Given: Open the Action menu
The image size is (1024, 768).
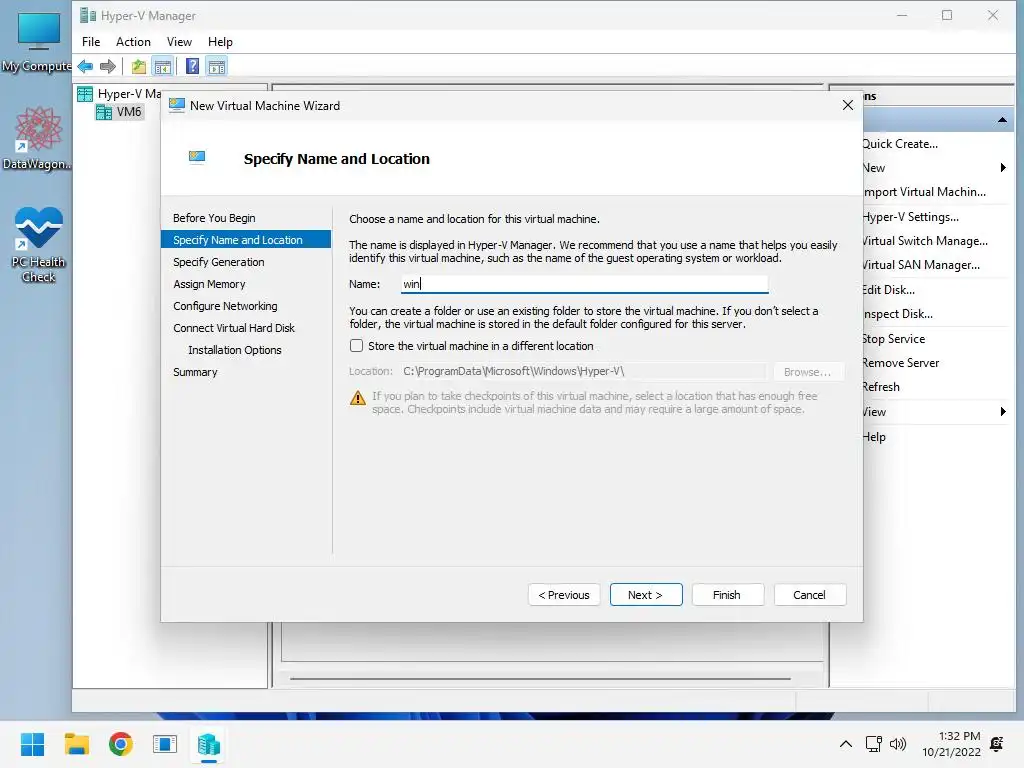Looking at the screenshot, I should [133, 42].
